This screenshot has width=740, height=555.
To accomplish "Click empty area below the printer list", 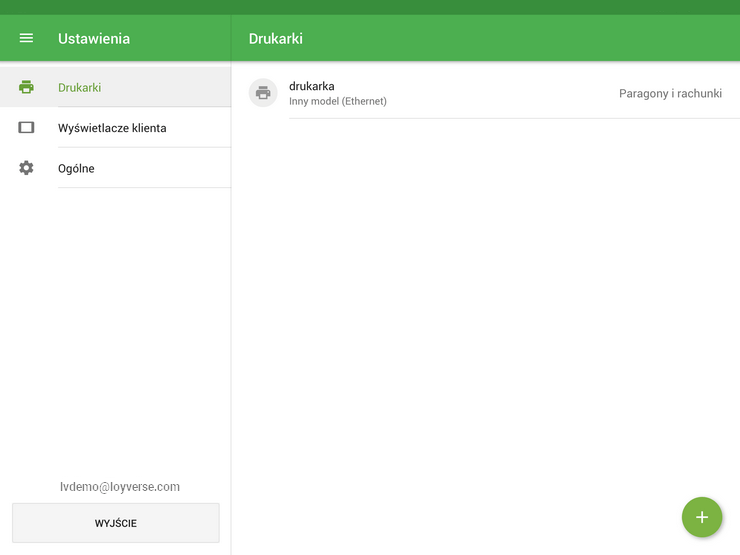I will coord(485,300).
